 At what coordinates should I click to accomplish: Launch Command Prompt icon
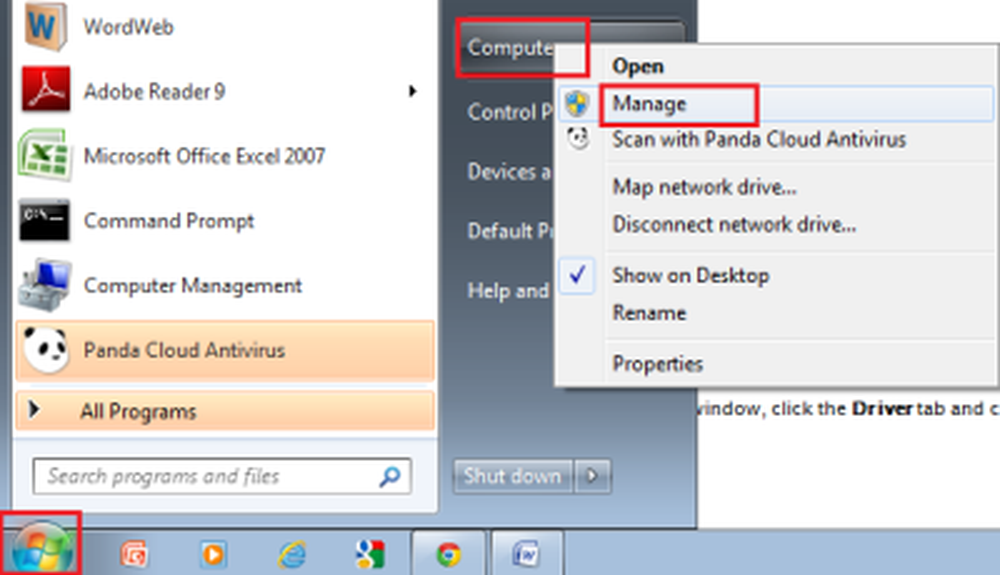point(44,221)
